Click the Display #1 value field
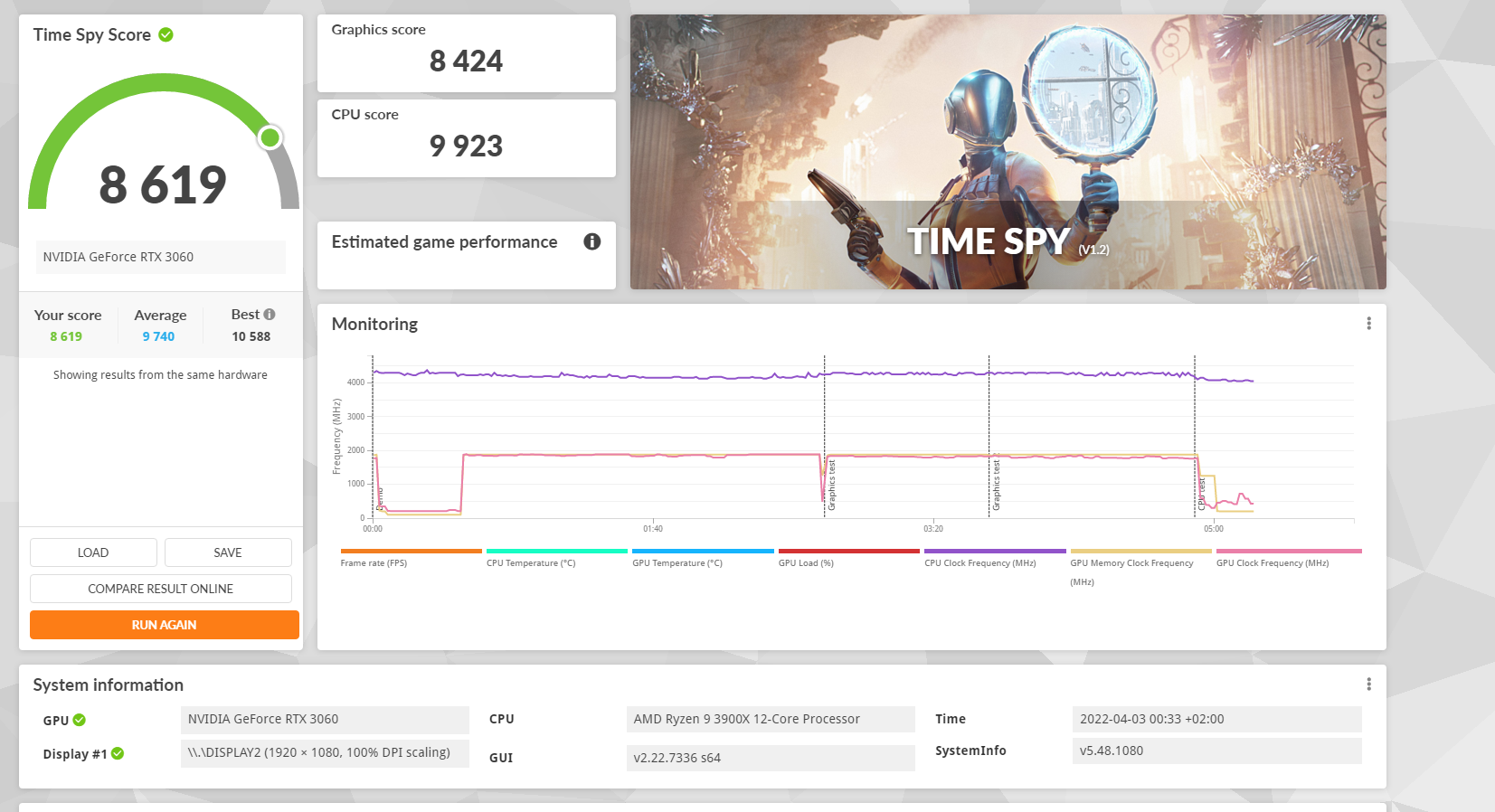Screen dimensions: 1495x812 point(325,753)
